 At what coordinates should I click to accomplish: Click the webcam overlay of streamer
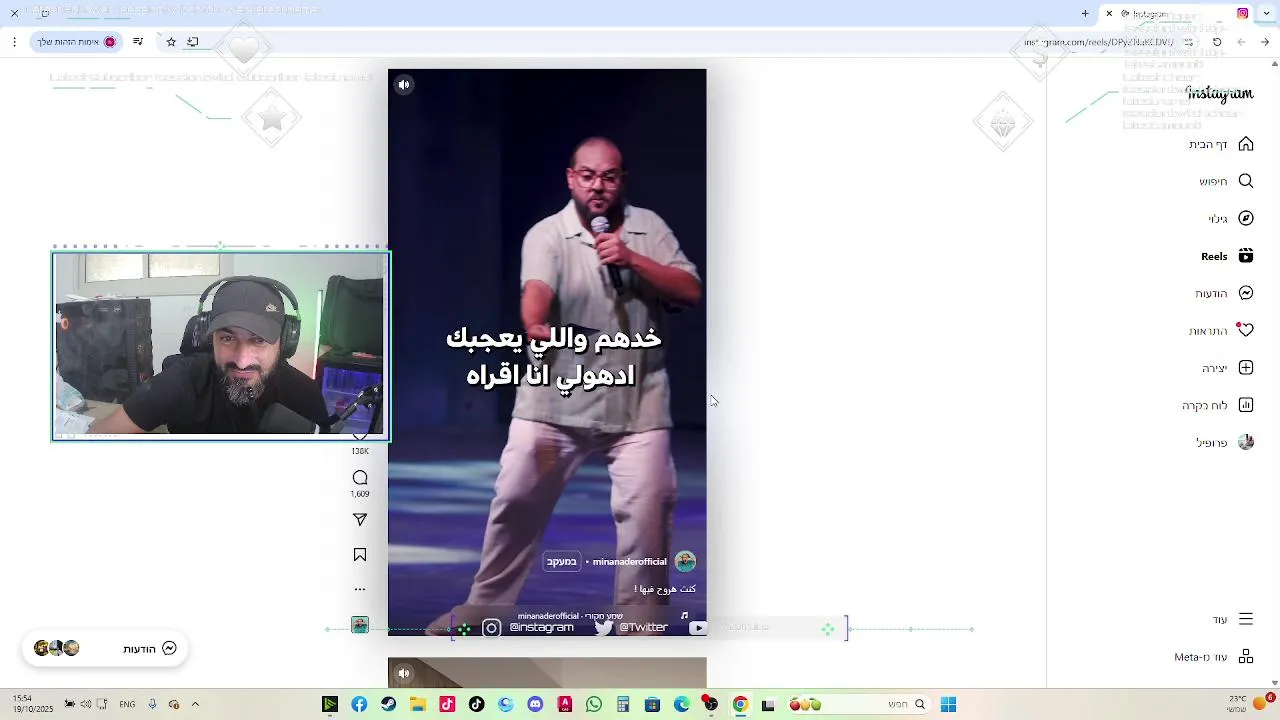click(220, 345)
